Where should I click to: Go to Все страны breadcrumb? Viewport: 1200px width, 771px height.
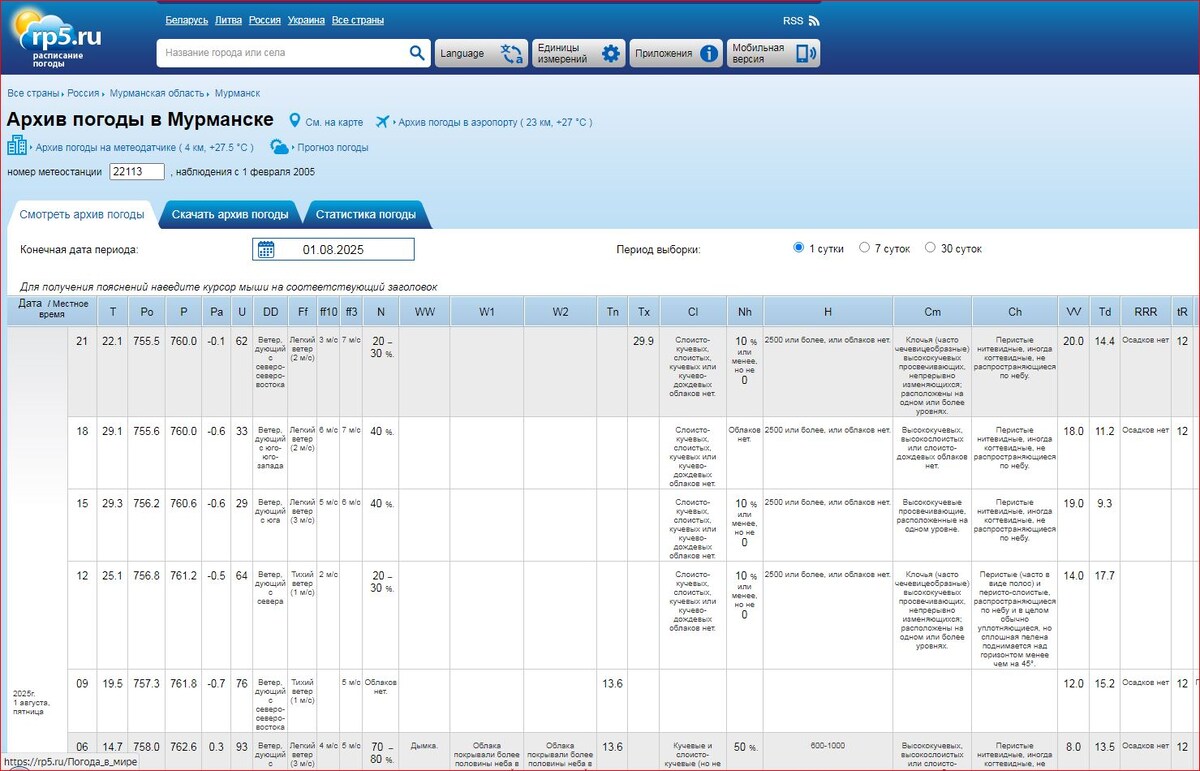click(x=33, y=93)
